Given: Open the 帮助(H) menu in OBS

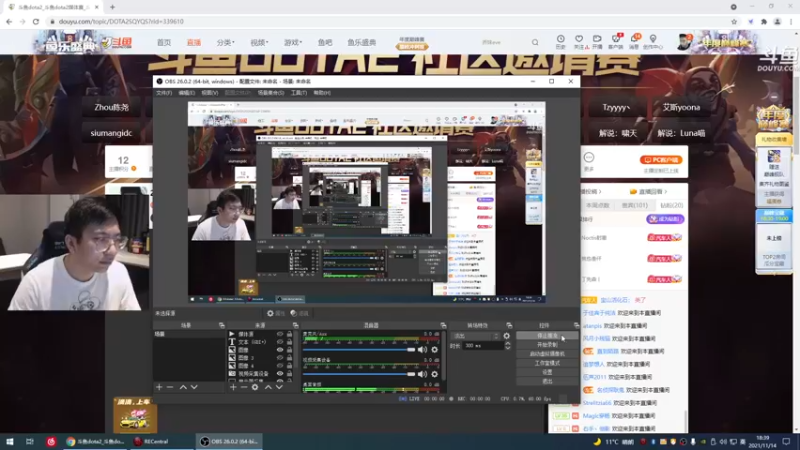Looking at the screenshot, I should coord(322,93).
